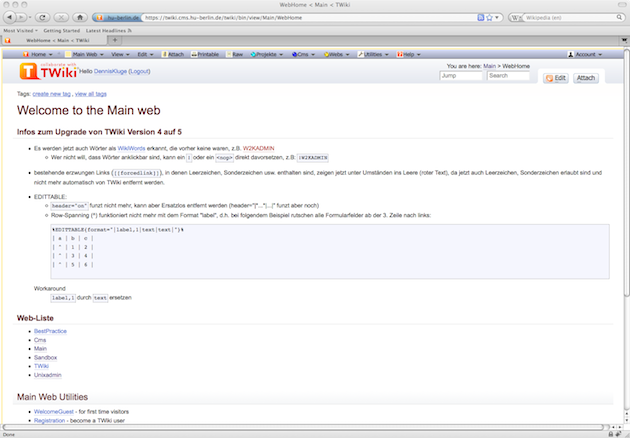Click the vertical scrollbar thumb
The image size is (630, 438).
pyautogui.click(x=626, y=173)
